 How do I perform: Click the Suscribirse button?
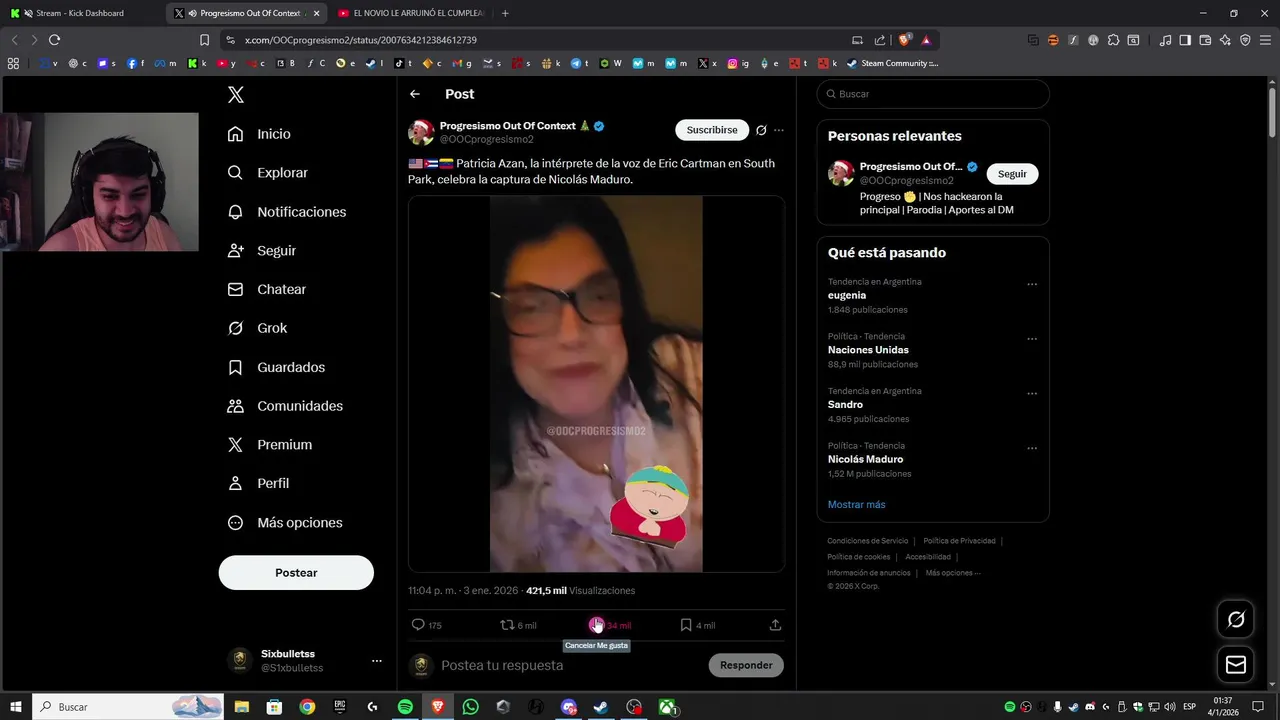pos(712,130)
